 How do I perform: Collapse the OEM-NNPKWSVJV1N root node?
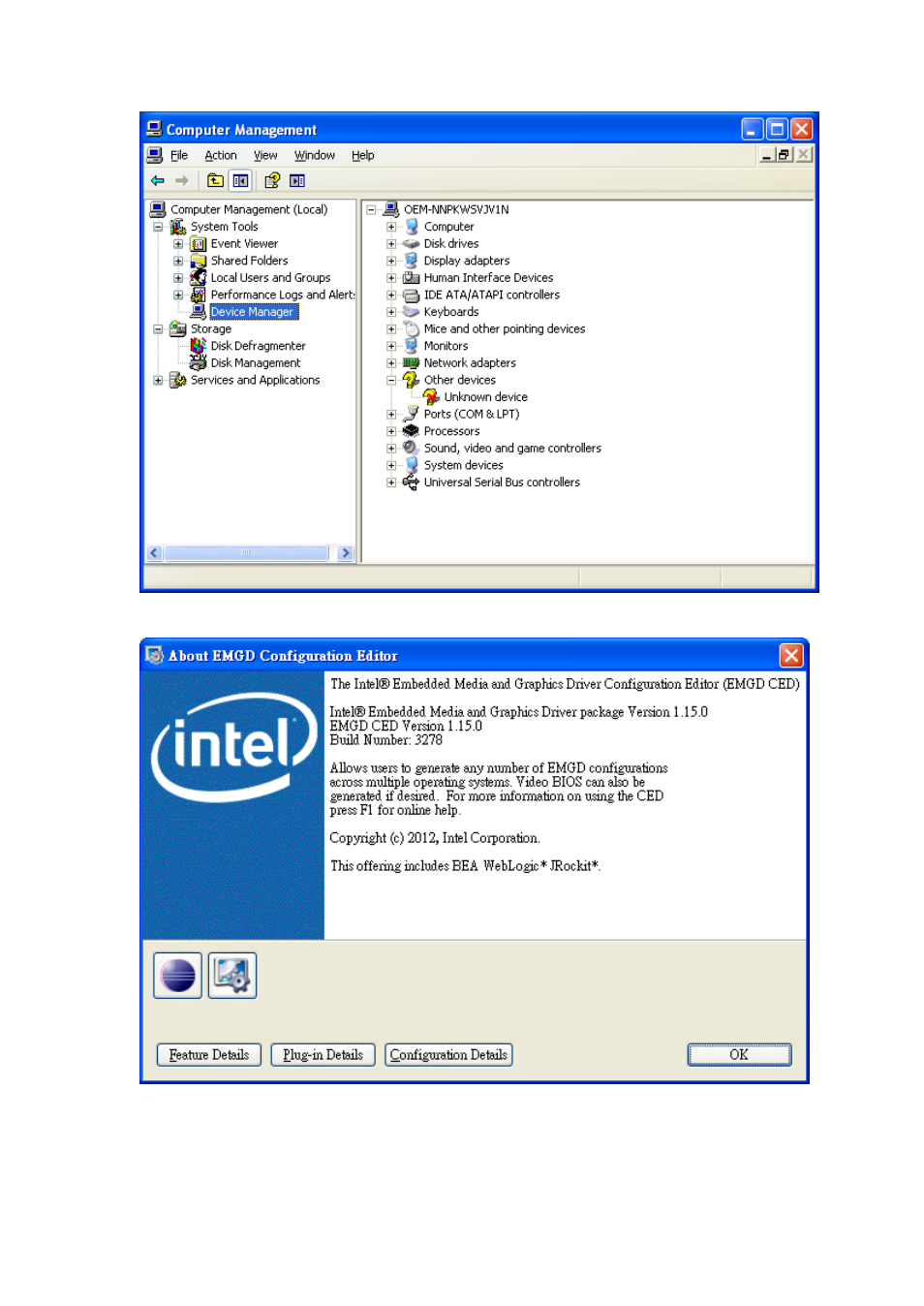[371, 209]
